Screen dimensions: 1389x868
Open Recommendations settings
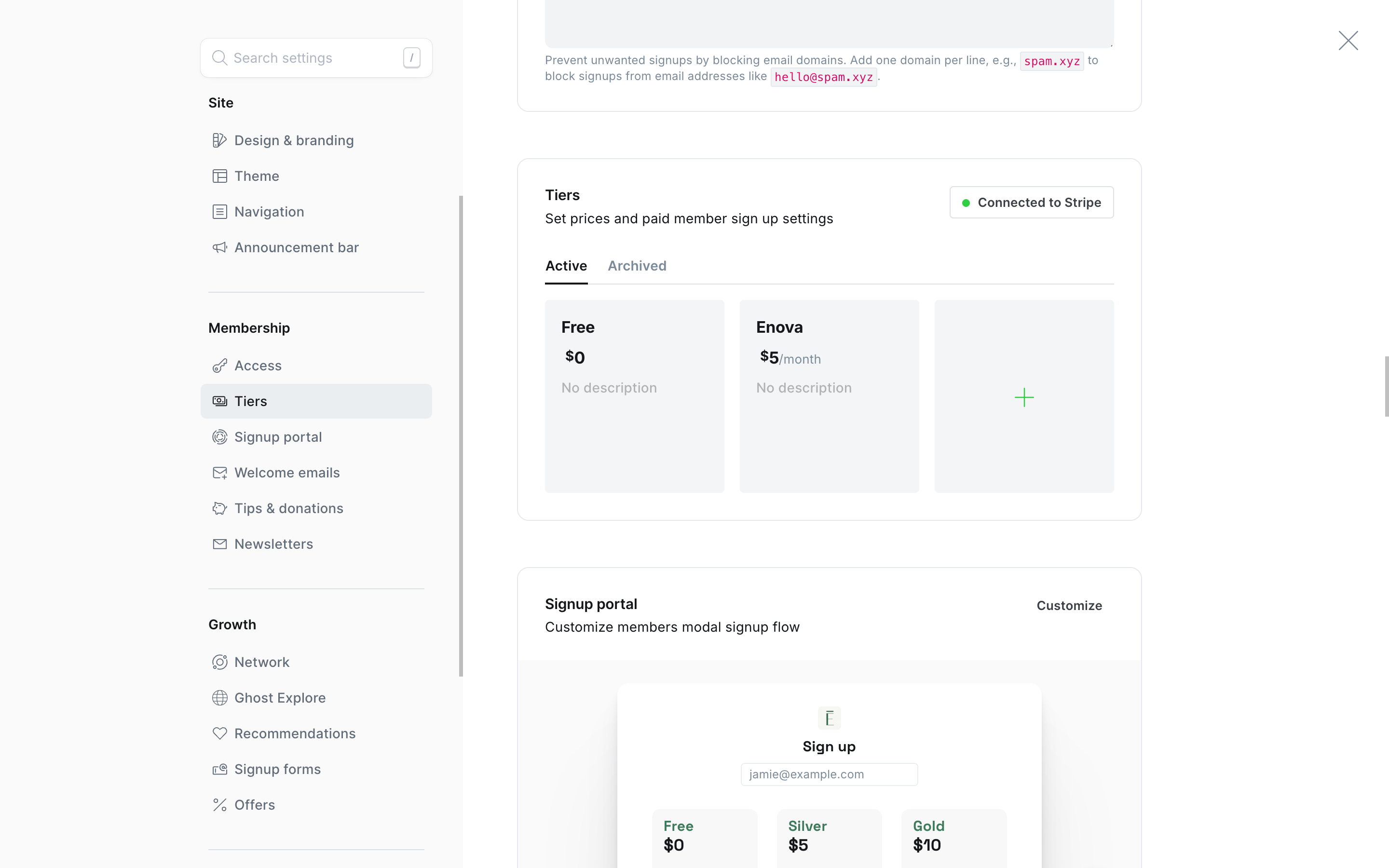tap(316, 733)
